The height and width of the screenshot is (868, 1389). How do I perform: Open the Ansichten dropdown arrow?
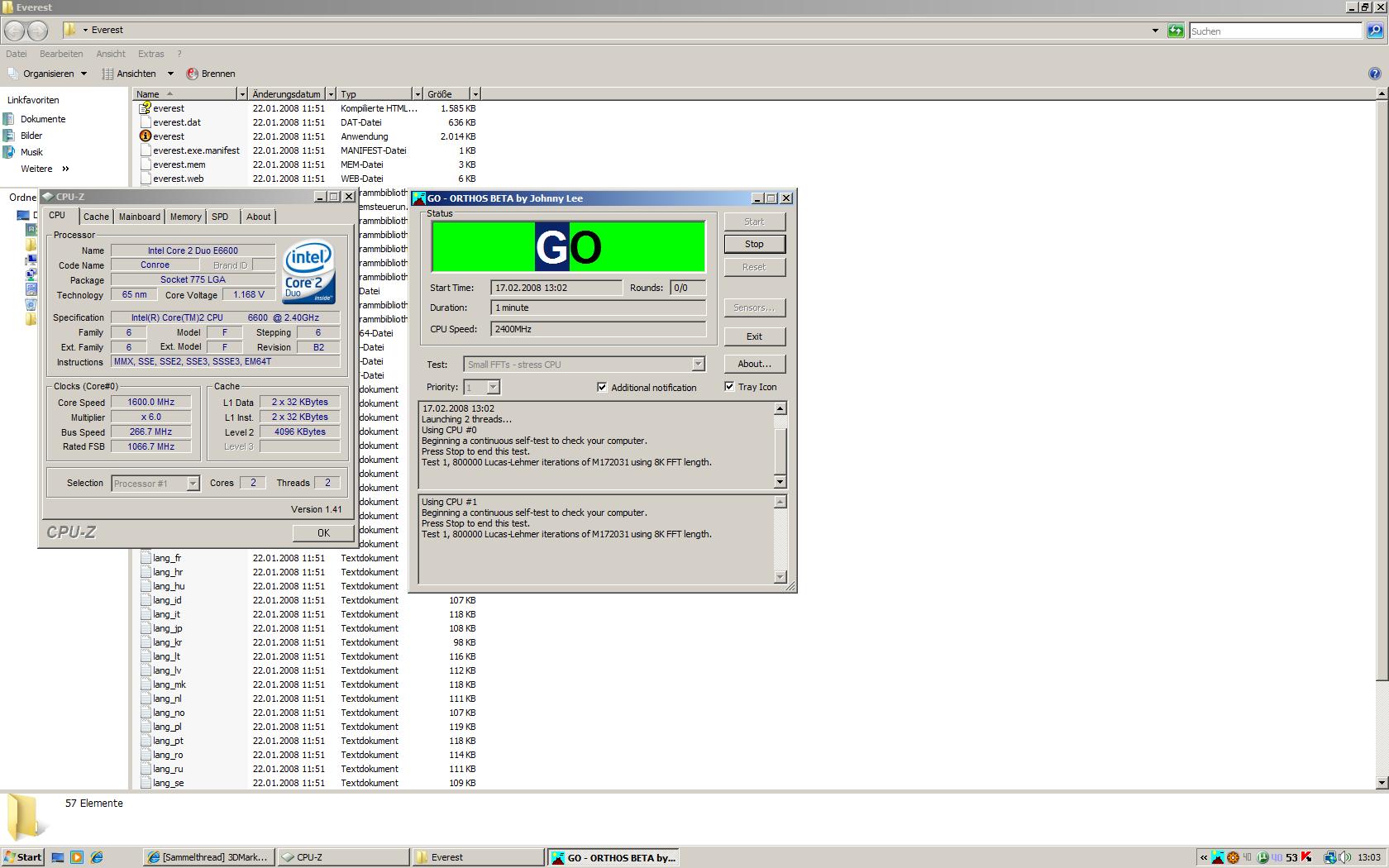(x=170, y=74)
